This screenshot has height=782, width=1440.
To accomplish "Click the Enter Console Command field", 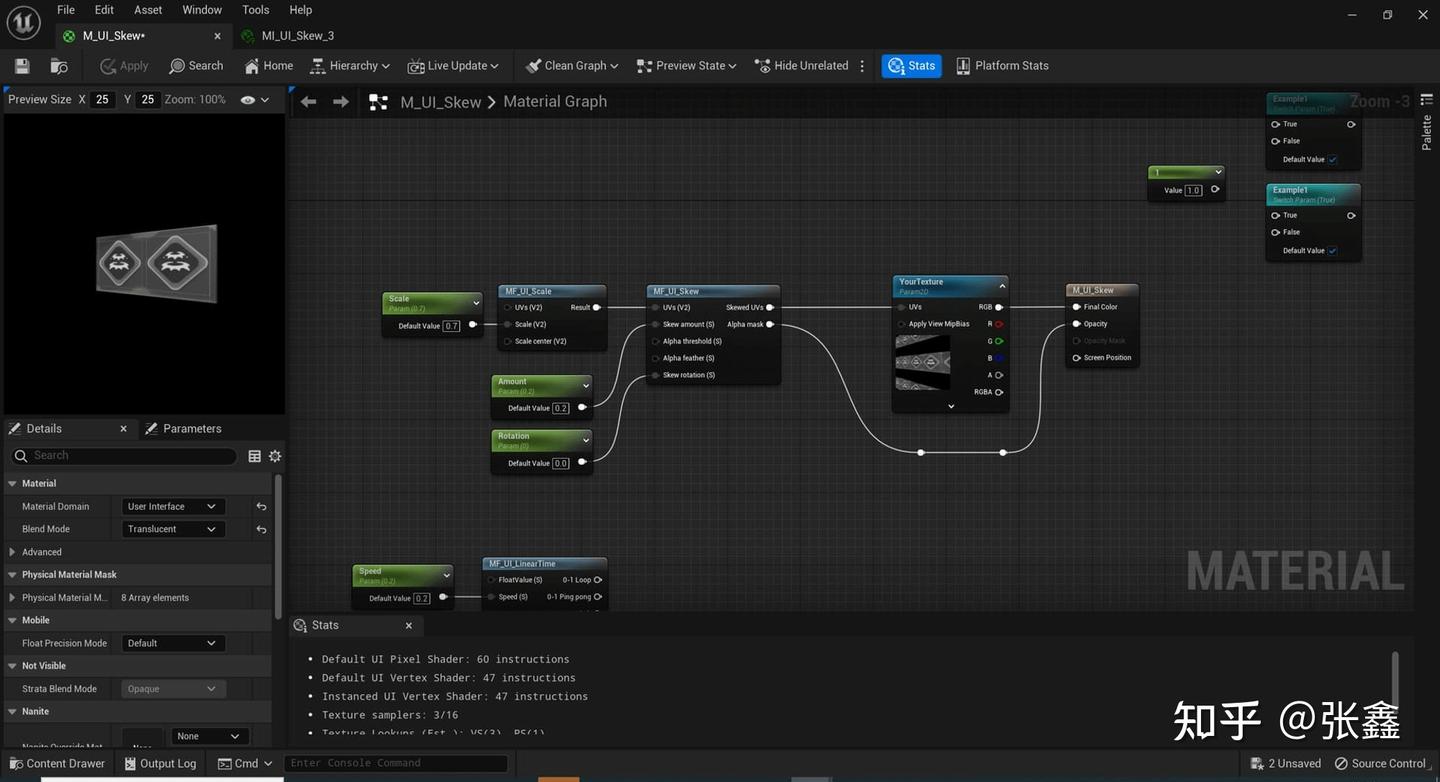I will click(x=395, y=763).
